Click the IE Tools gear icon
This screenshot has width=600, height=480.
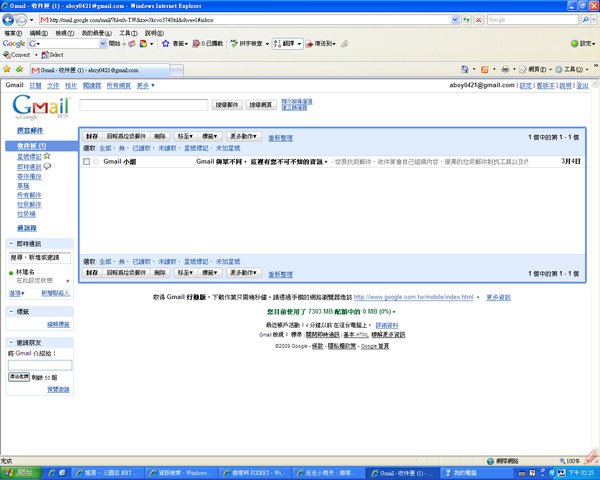pos(559,70)
